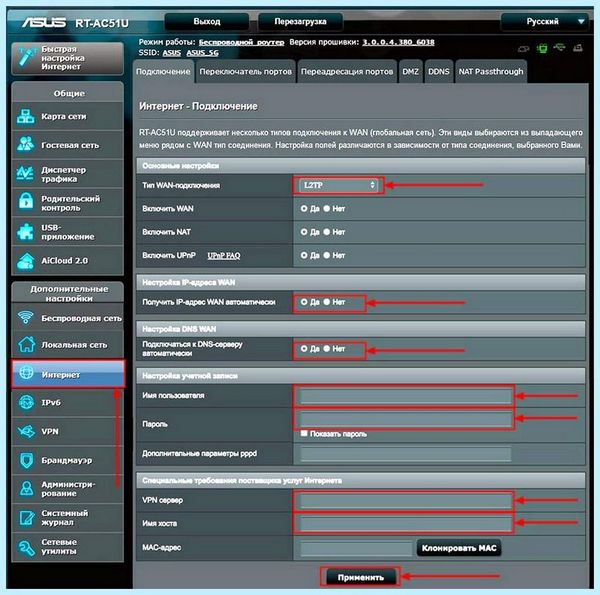This screenshot has width=600, height=595.
Task: Select Нет for Включить NAT
Action: tap(326, 232)
